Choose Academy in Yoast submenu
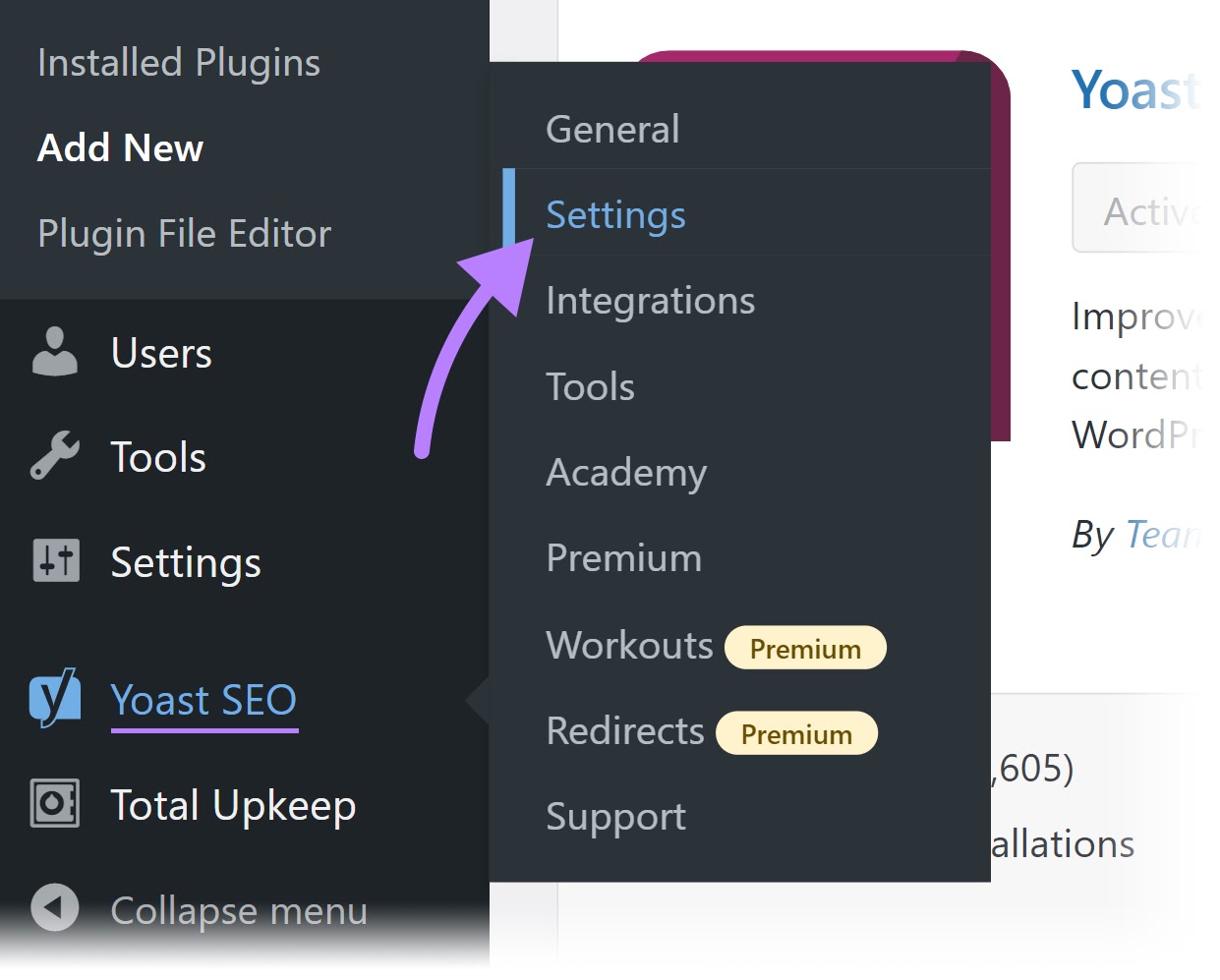The image size is (1220, 980). tap(626, 473)
